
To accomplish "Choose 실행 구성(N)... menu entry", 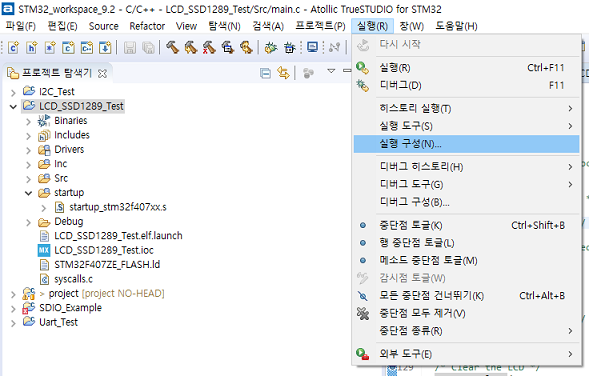I will click(466, 144).
